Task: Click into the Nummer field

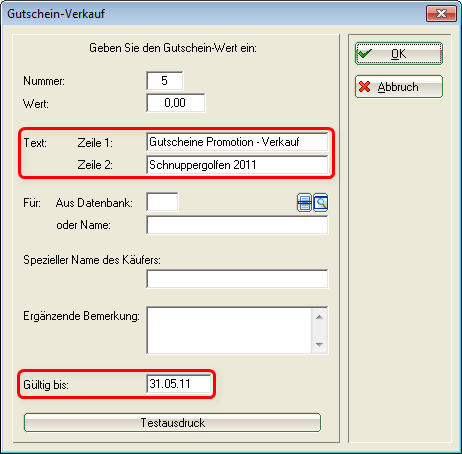Action: pyautogui.click(x=165, y=81)
